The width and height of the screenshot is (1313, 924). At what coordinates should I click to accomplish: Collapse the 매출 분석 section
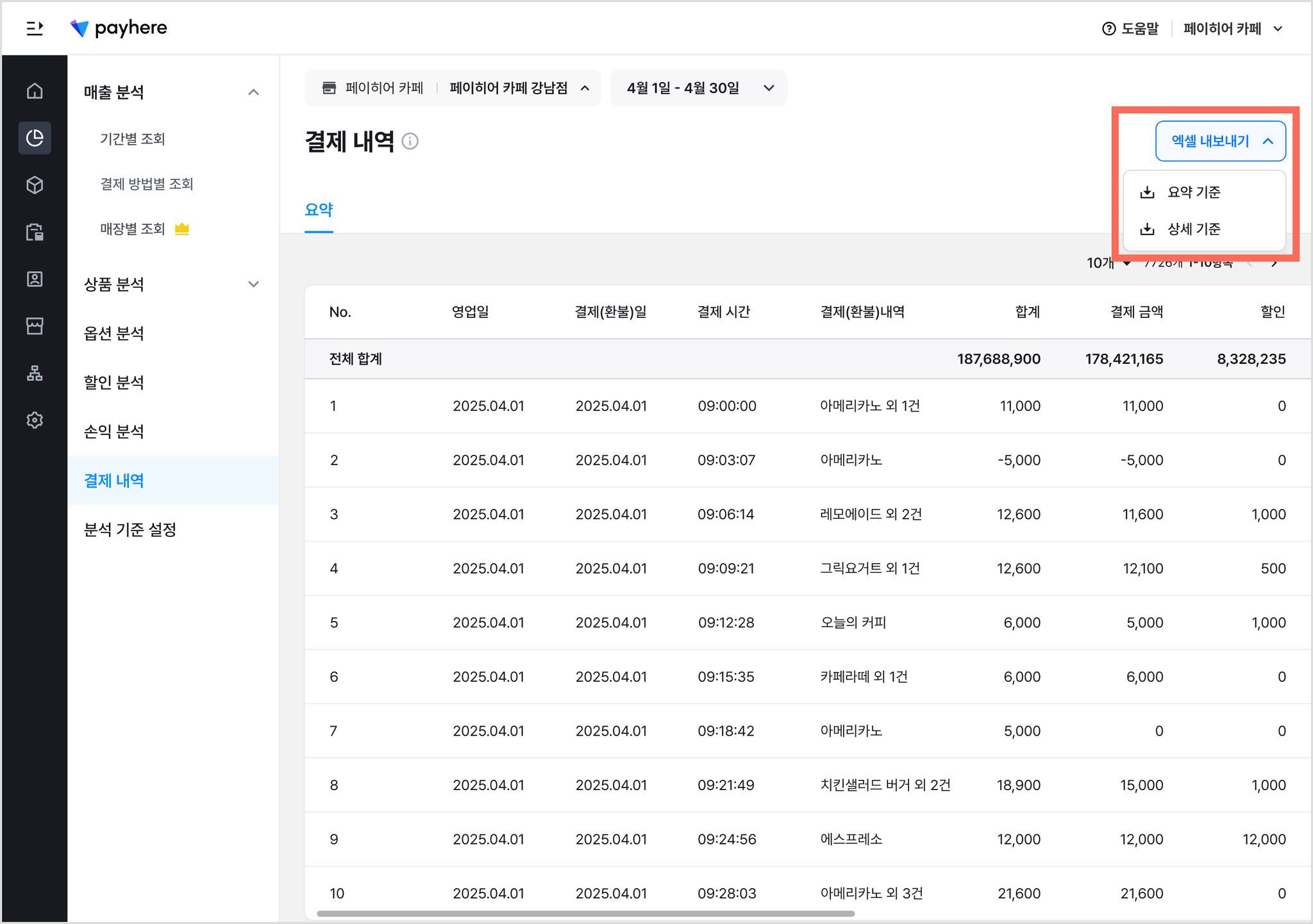pos(254,92)
